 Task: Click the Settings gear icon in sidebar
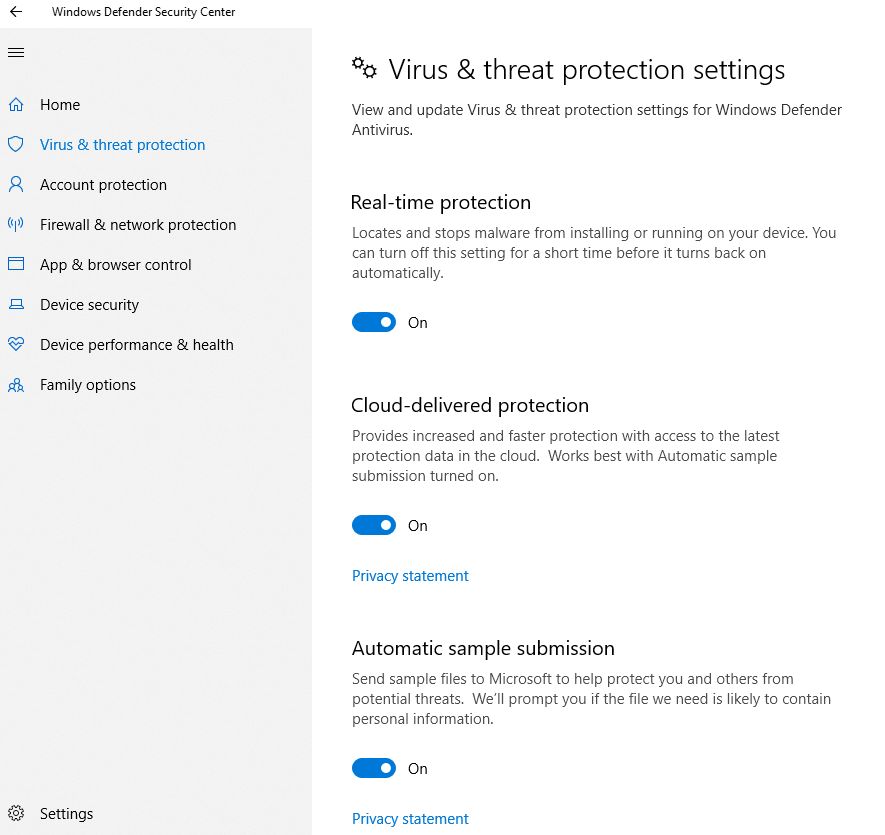(16, 813)
